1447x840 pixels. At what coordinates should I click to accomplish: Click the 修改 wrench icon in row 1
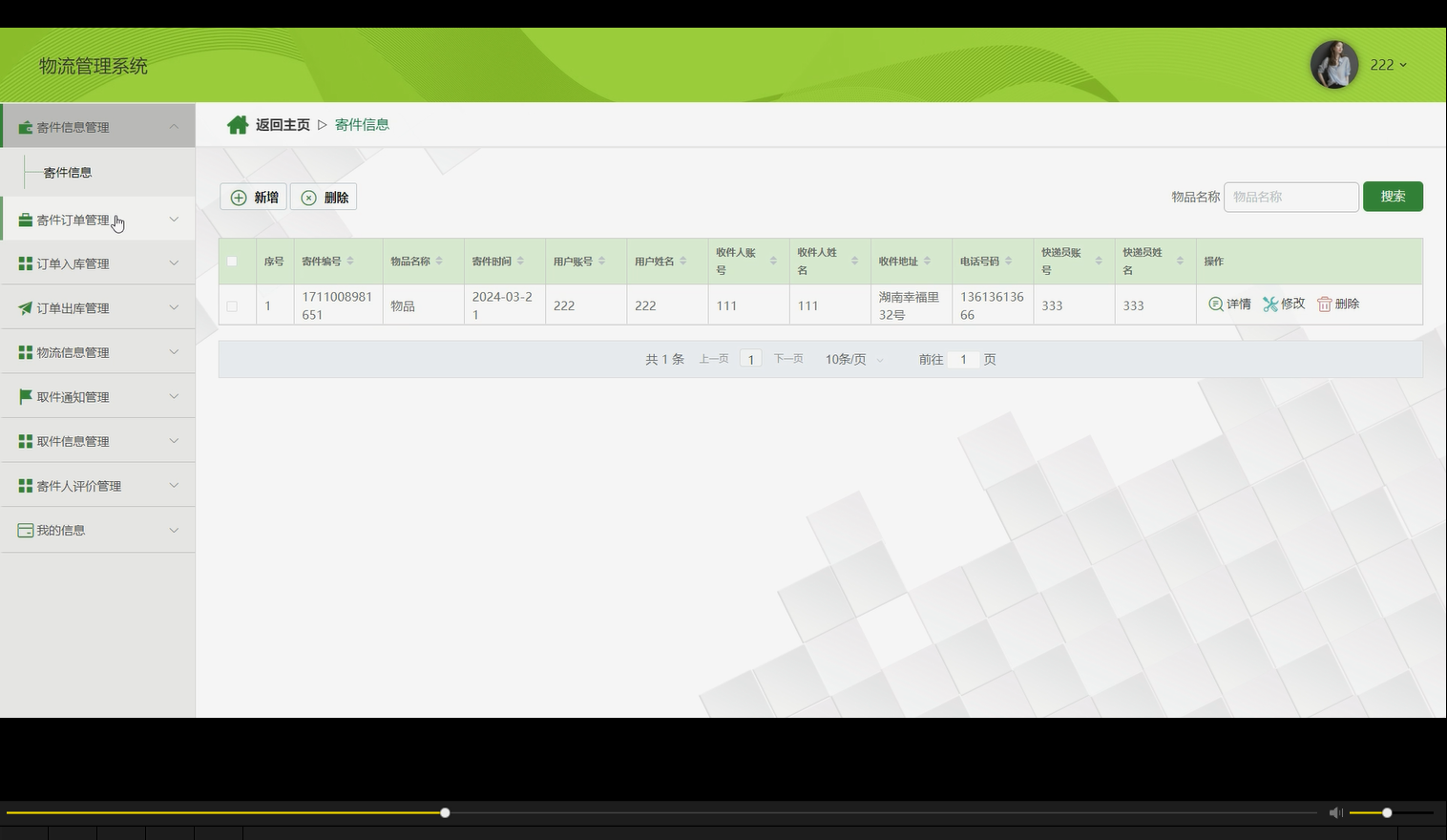[x=1270, y=304]
